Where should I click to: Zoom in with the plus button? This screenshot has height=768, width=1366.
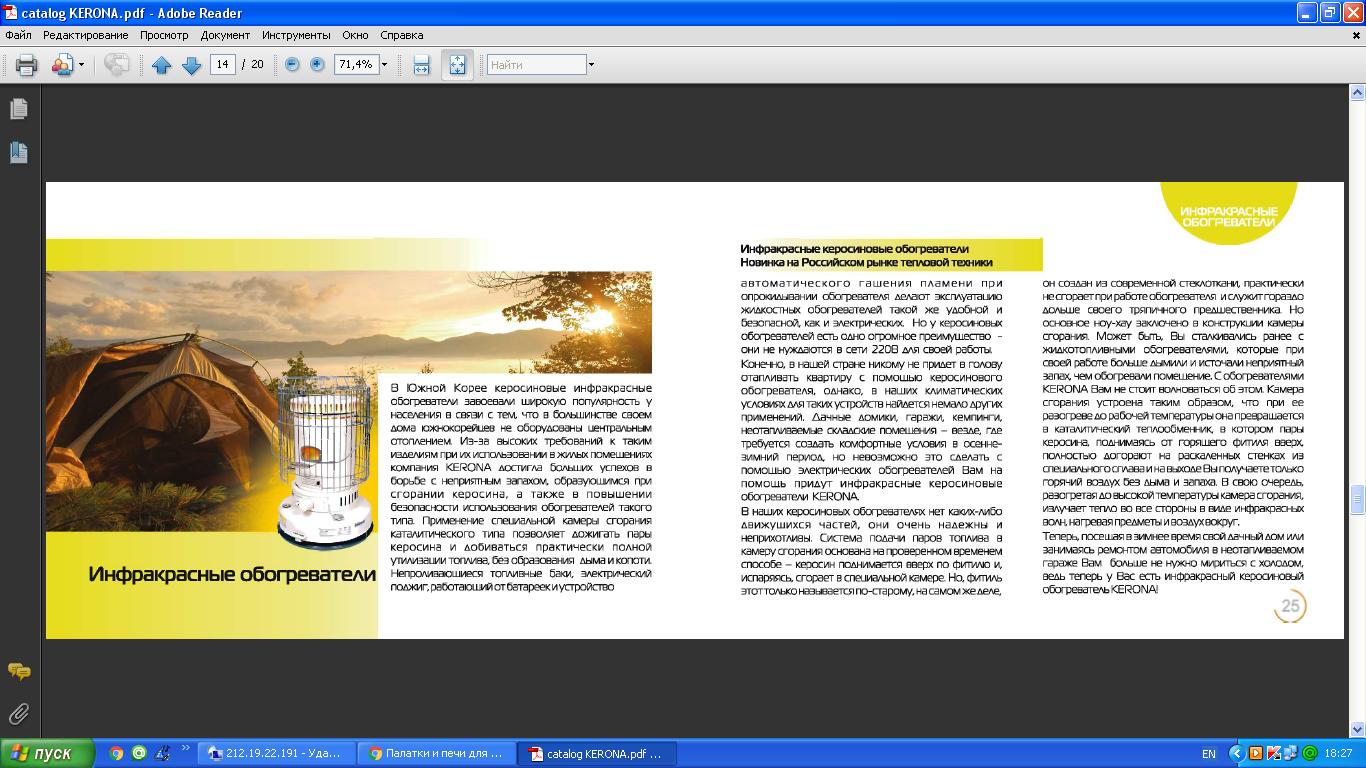coord(317,64)
